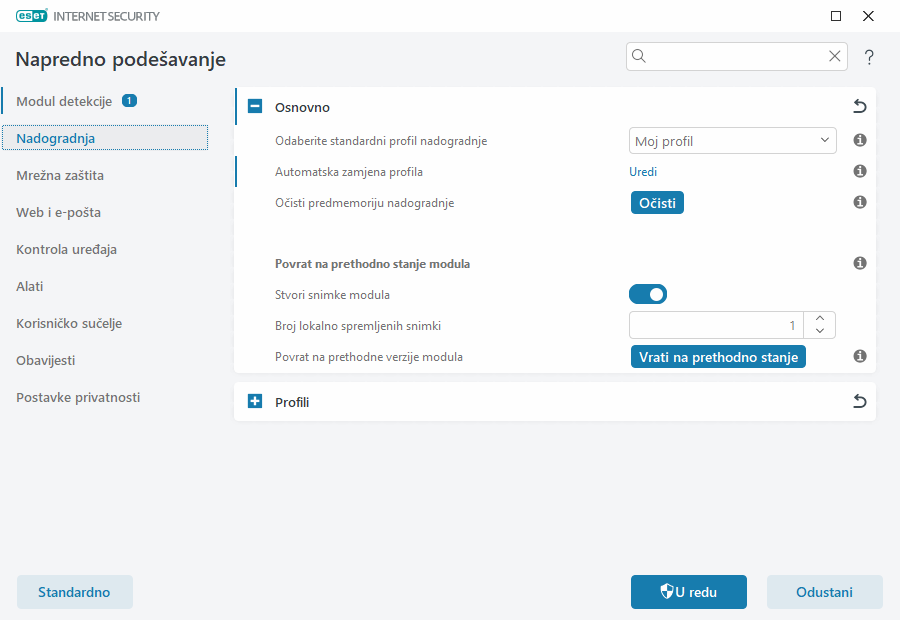Increase Broj lokalno spremljenih snimki value
The height and width of the screenshot is (620, 900).
tap(820, 319)
